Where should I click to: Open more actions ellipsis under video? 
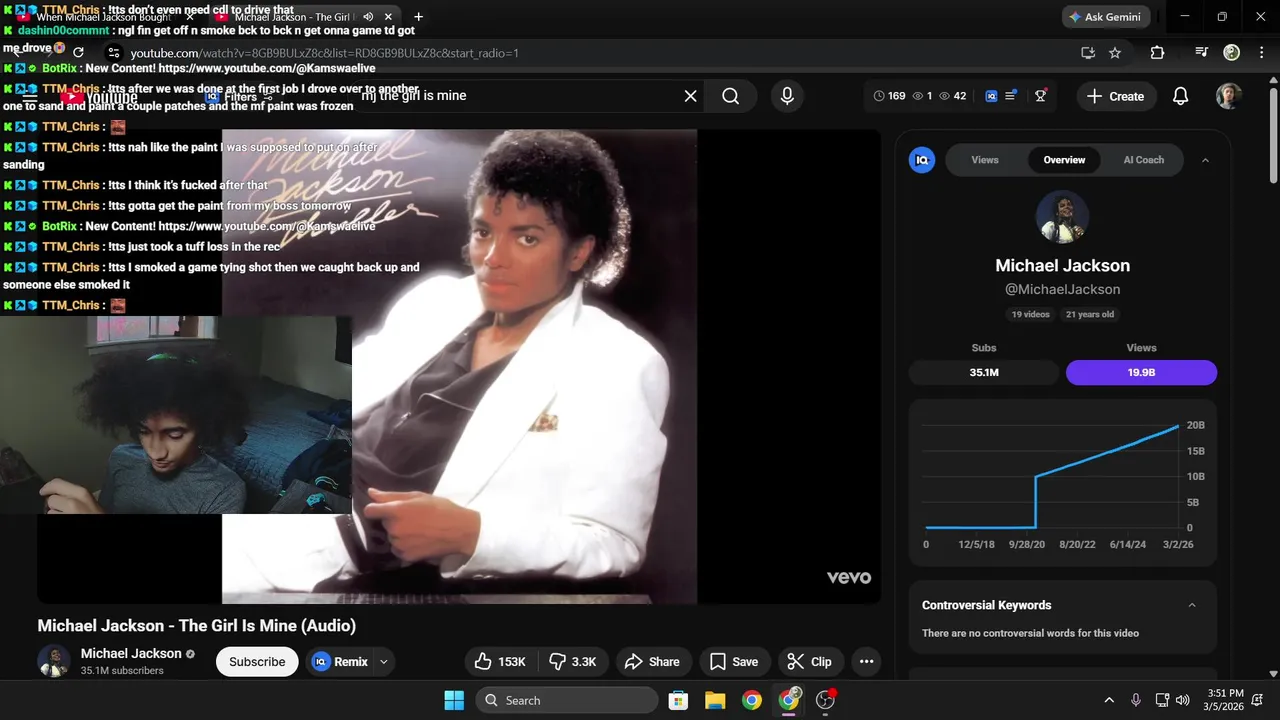click(x=866, y=661)
